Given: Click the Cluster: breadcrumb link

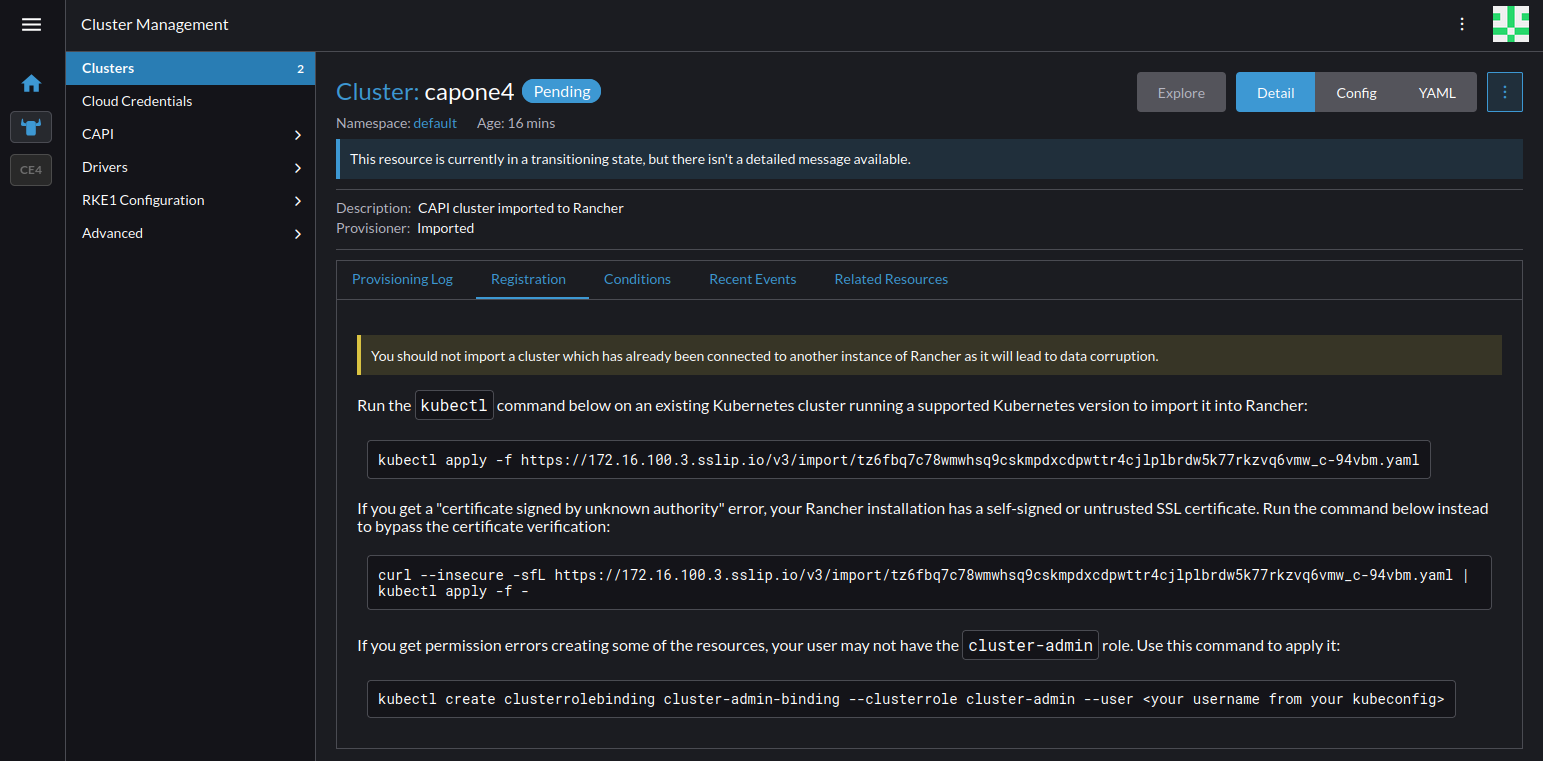Looking at the screenshot, I should (x=377, y=92).
